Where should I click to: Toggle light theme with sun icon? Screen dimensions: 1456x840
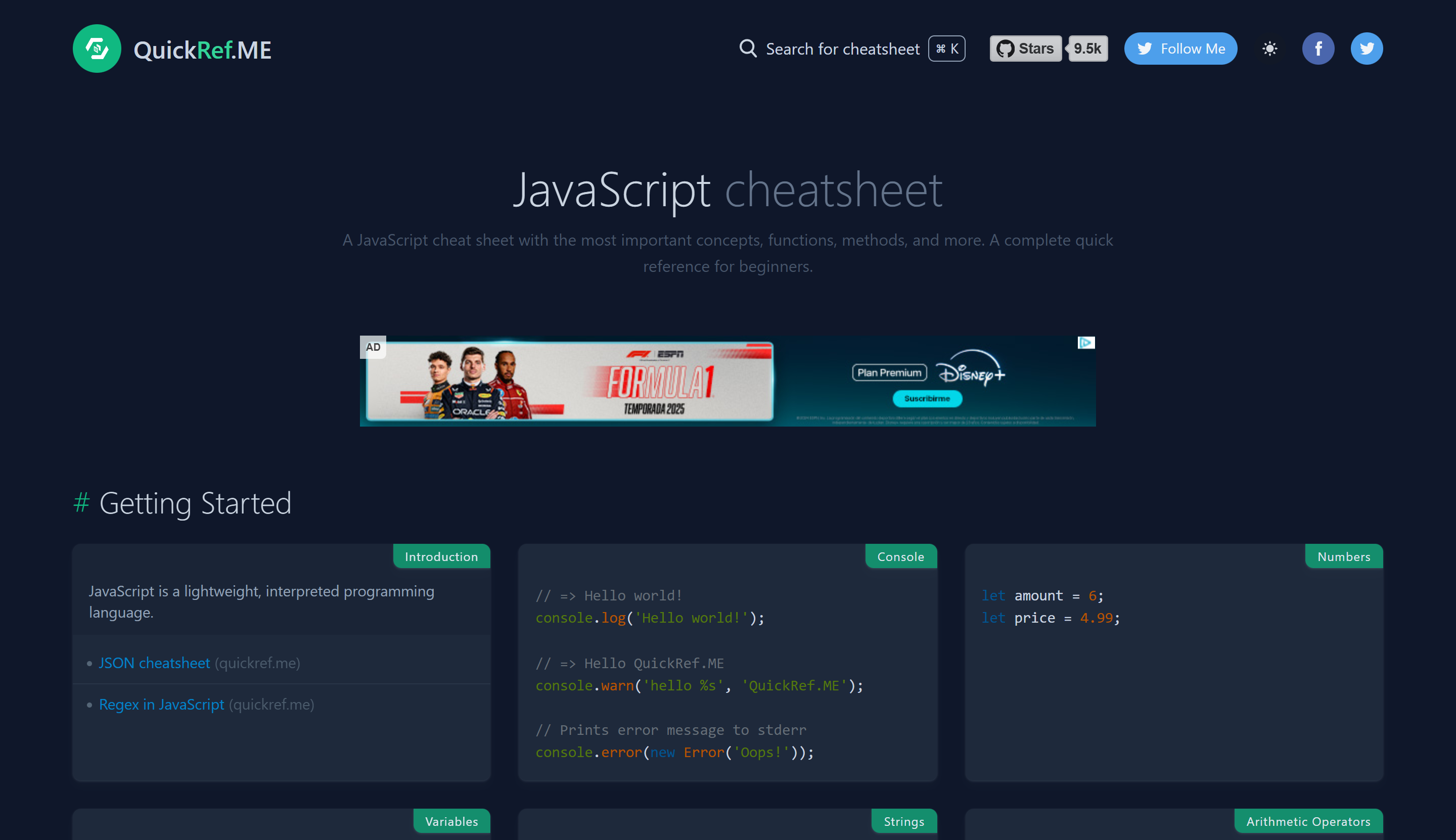1269,49
